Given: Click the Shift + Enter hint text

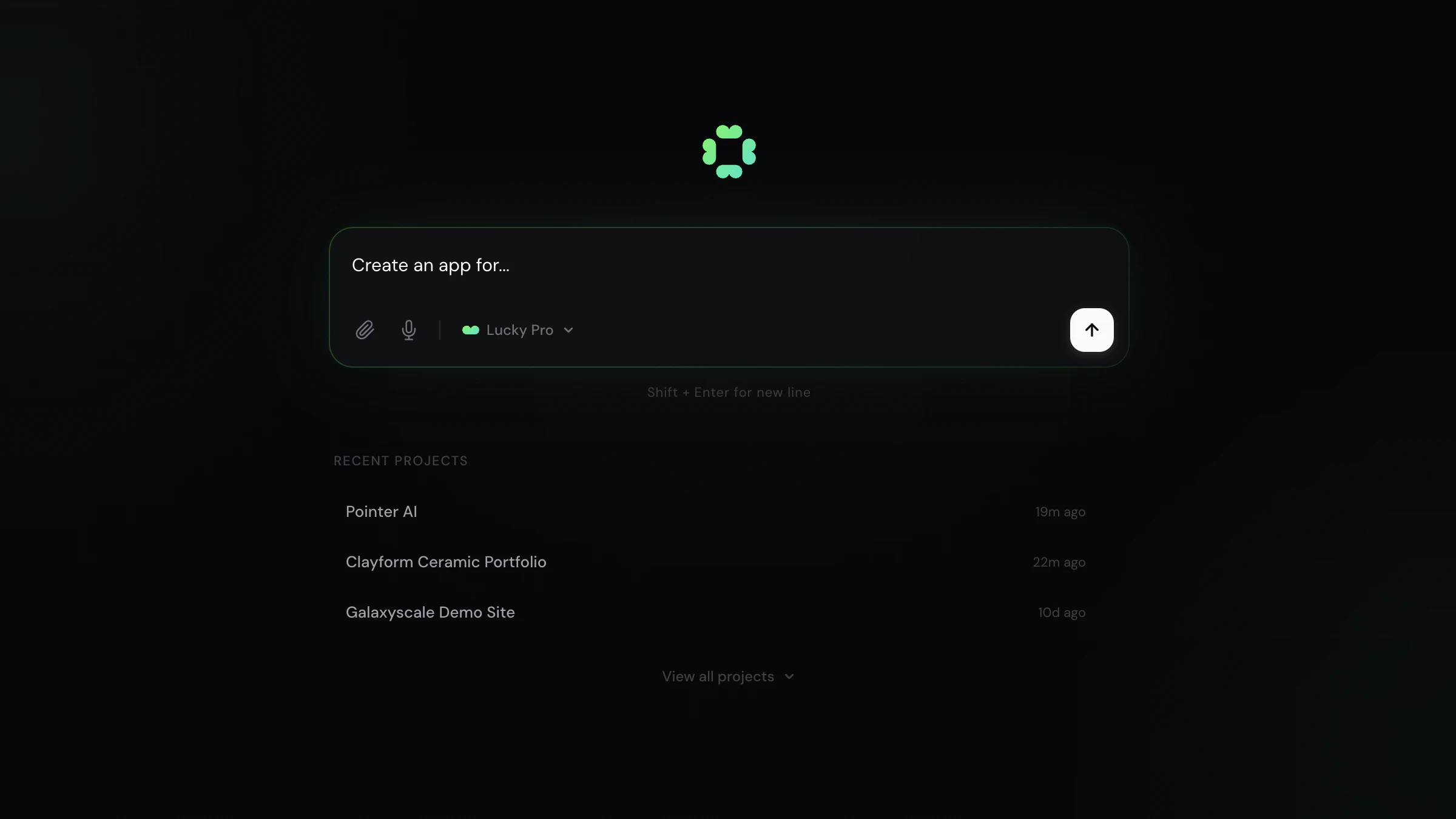Looking at the screenshot, I should tap(729, 393).
